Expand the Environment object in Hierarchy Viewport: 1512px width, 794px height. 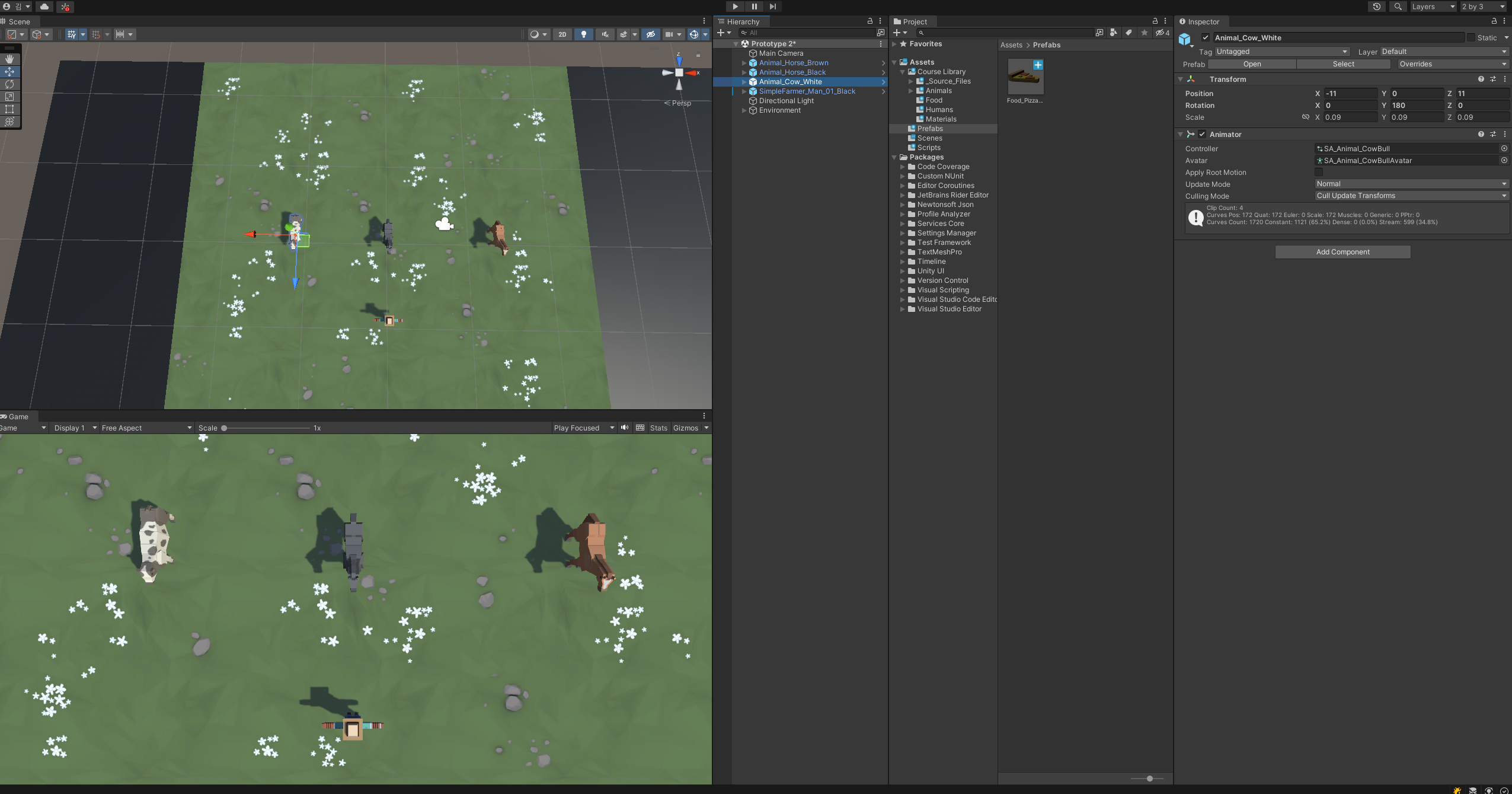pos(744,110)
